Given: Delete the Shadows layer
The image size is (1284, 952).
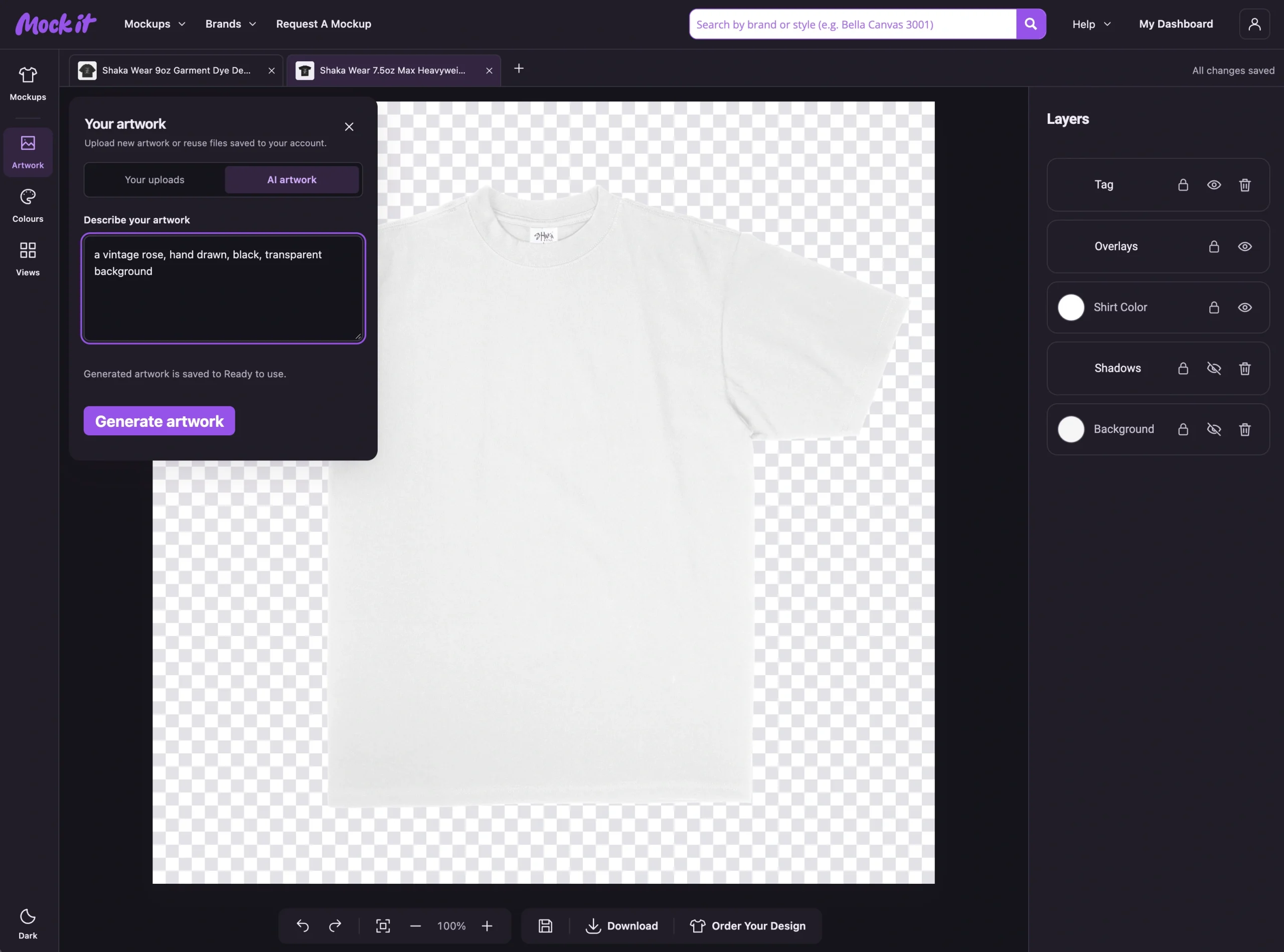Looking at the screenshot, I should coord(1245,368).
